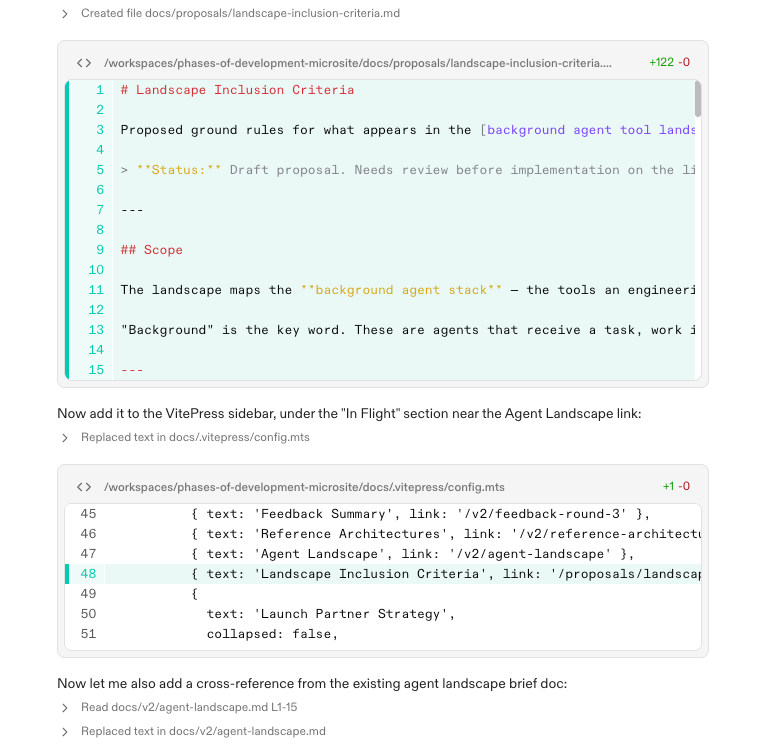The image size is (760, 754).
Task: Click the '## Scope' heading line
Action: (151, 250)
